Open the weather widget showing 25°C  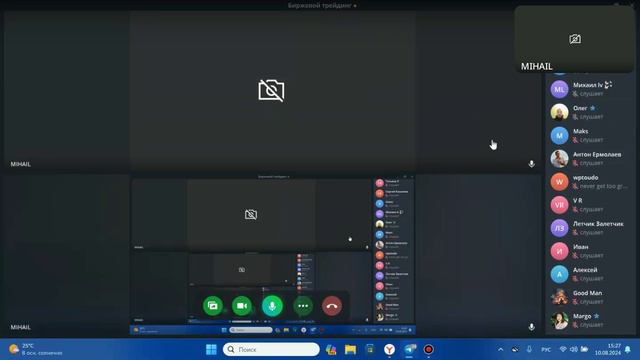pyautogui.click(x=36, y=349)
